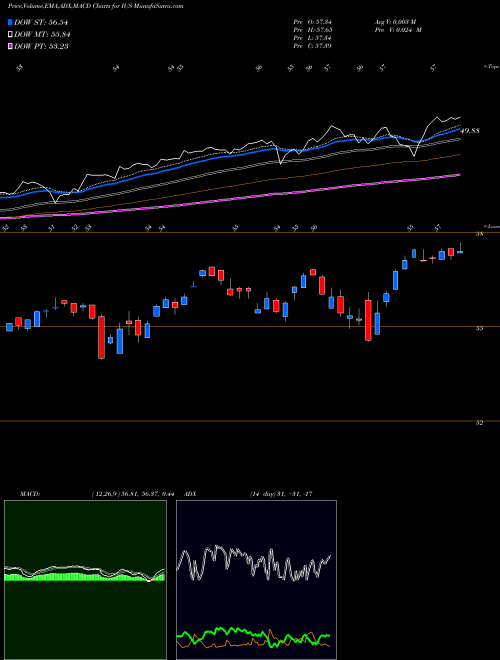Click the magenta DOW PT legend swatch
This screenshot has height=660, width=500.
coord(10,46)
